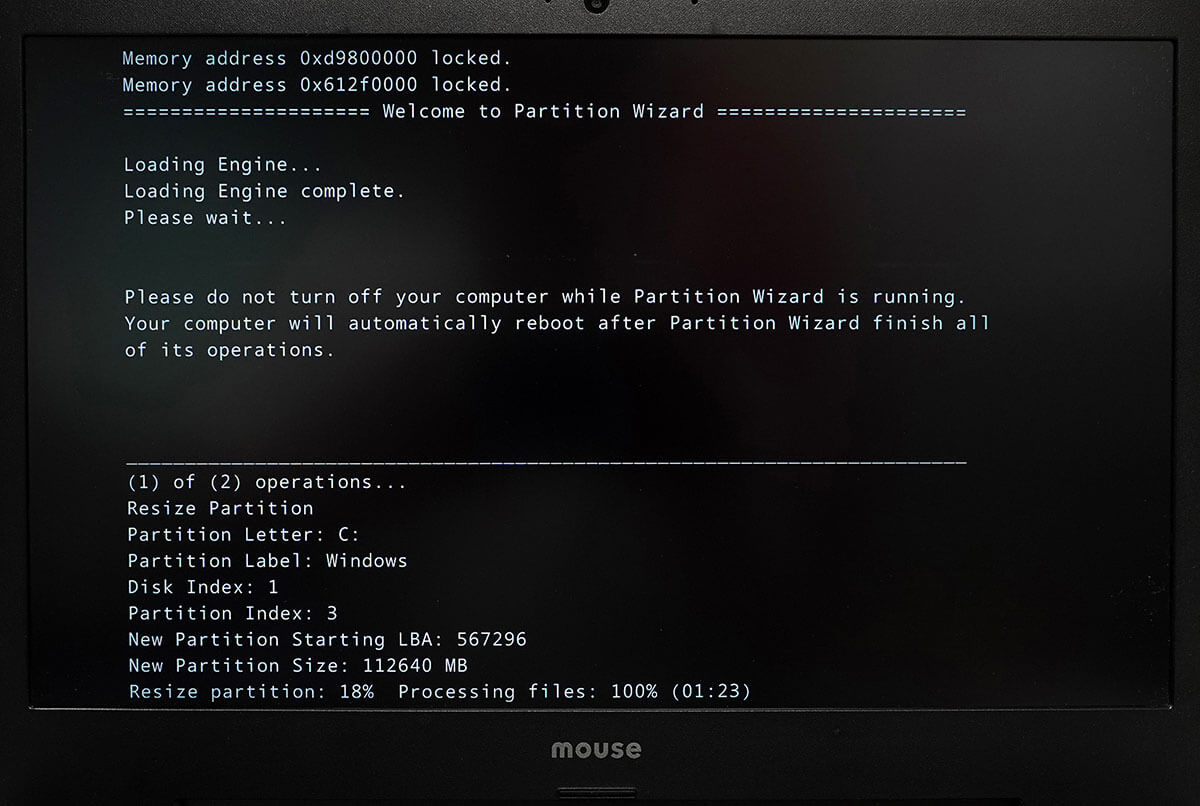
Task: Click the 'Loading Engine...' line
Action: click(223, 165)
